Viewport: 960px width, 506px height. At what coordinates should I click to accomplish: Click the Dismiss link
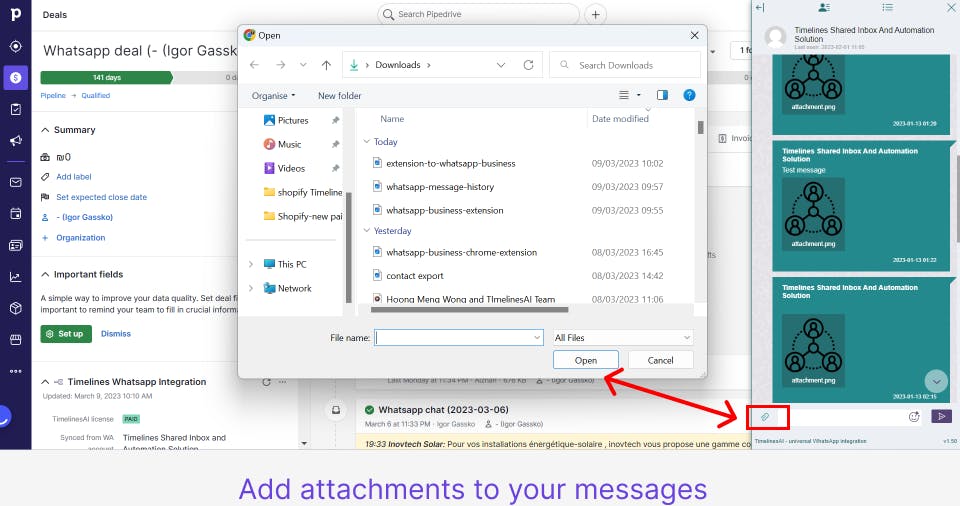(116, 334)
